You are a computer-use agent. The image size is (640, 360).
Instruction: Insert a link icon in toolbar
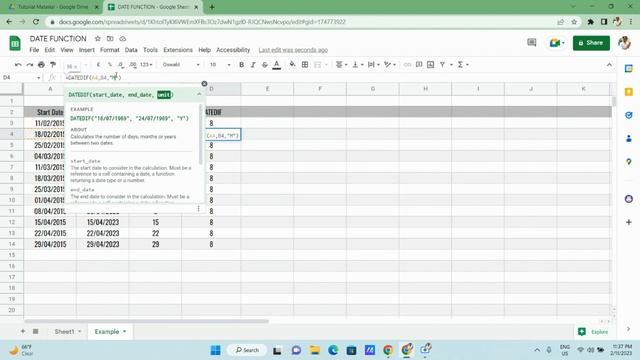[407, 64]
